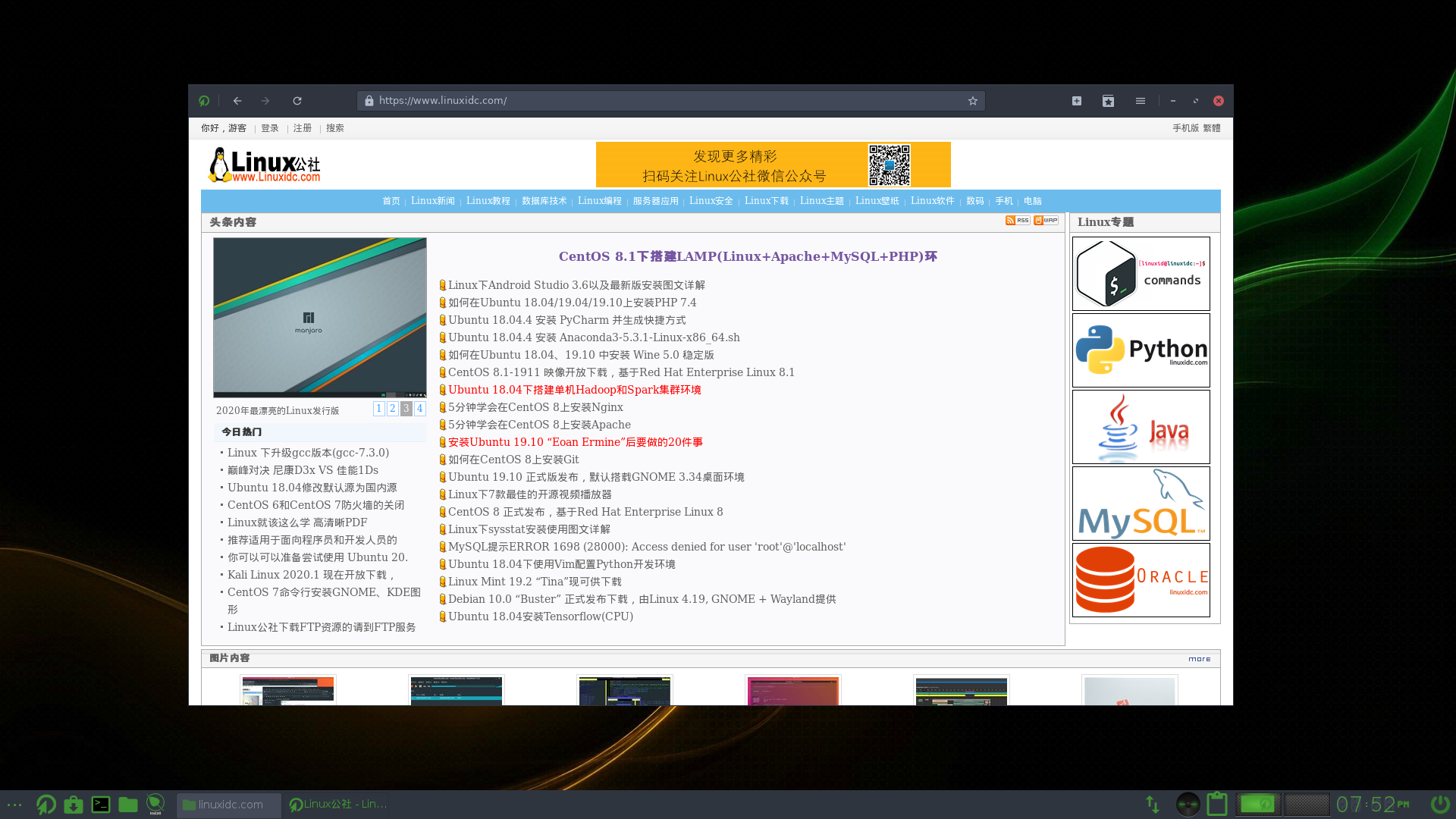This screenshot has height=819, width=1456.
Task: Switch to linuxidc.com taskbar window
Action: (228, 805)
